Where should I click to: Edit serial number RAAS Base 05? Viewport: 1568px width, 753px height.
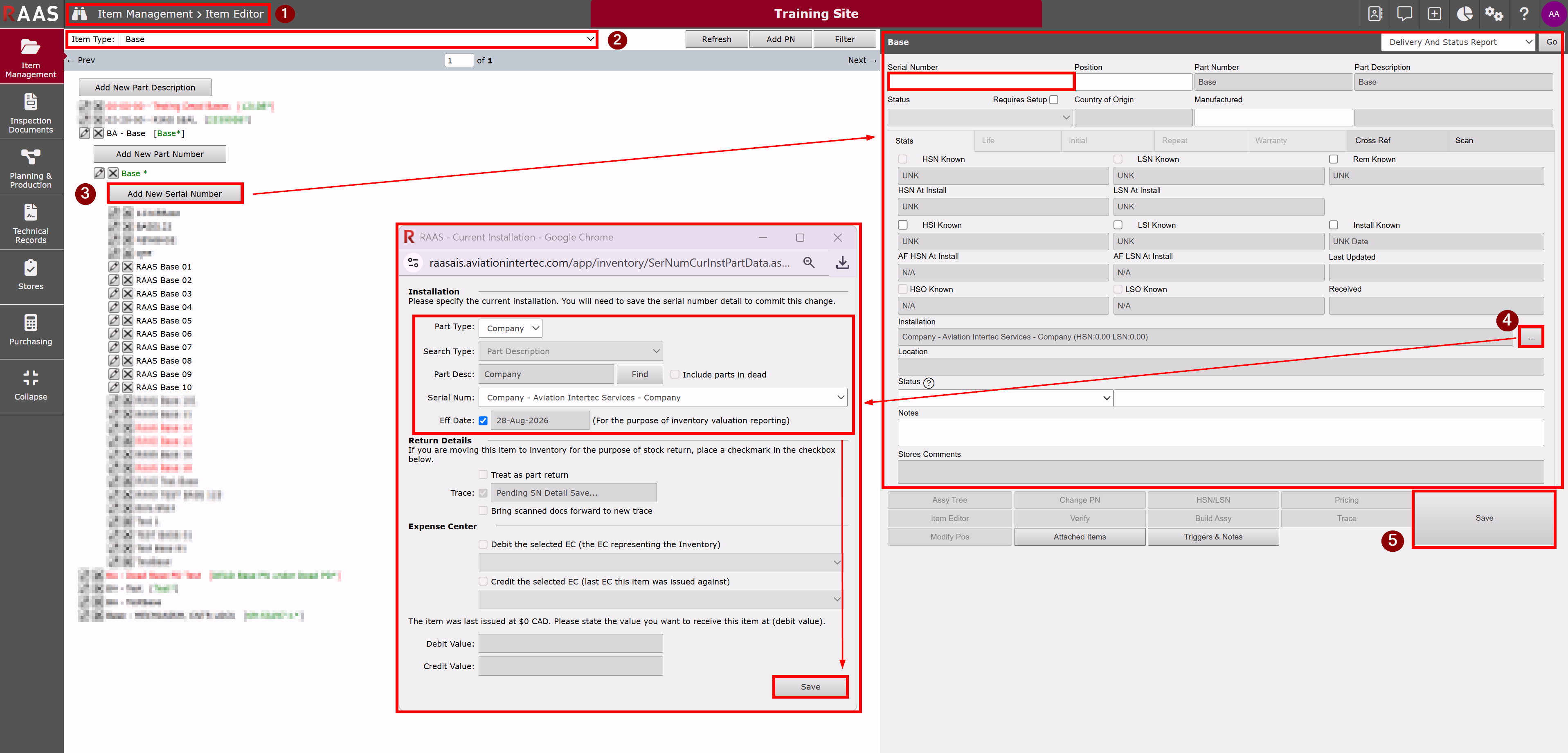coord(114,320)
